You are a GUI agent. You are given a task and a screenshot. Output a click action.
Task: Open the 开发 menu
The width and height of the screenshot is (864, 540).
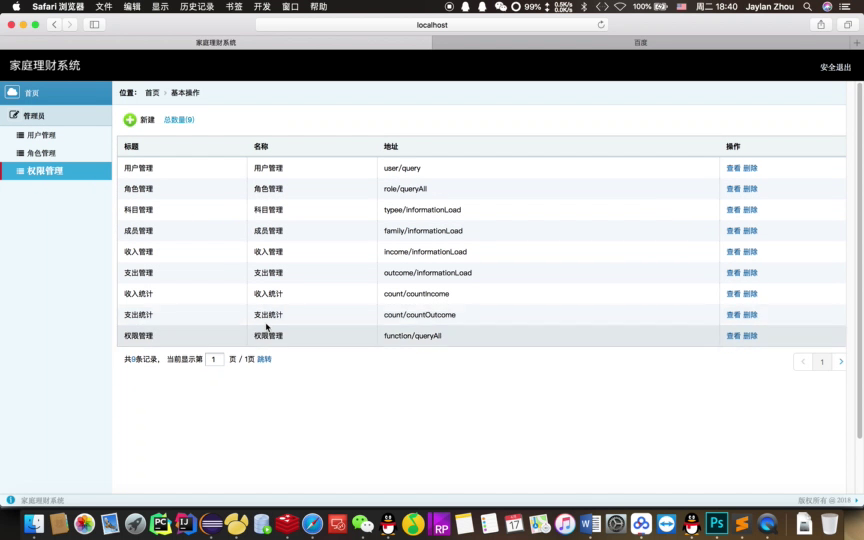click(x=262, y=7)
